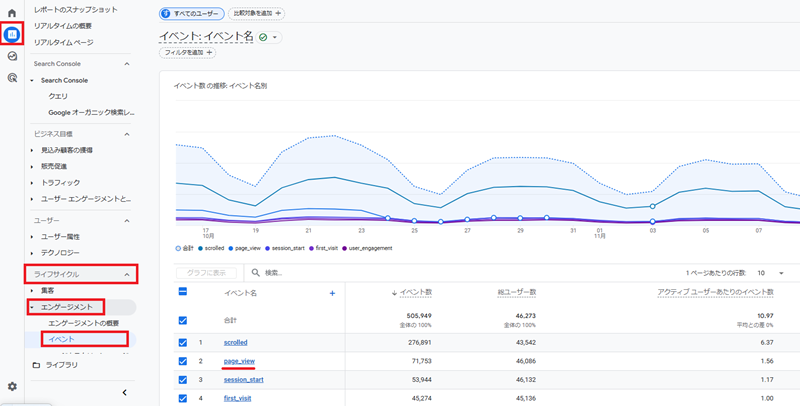Uncheck the first_visit row checkbox

coord(183,398)
